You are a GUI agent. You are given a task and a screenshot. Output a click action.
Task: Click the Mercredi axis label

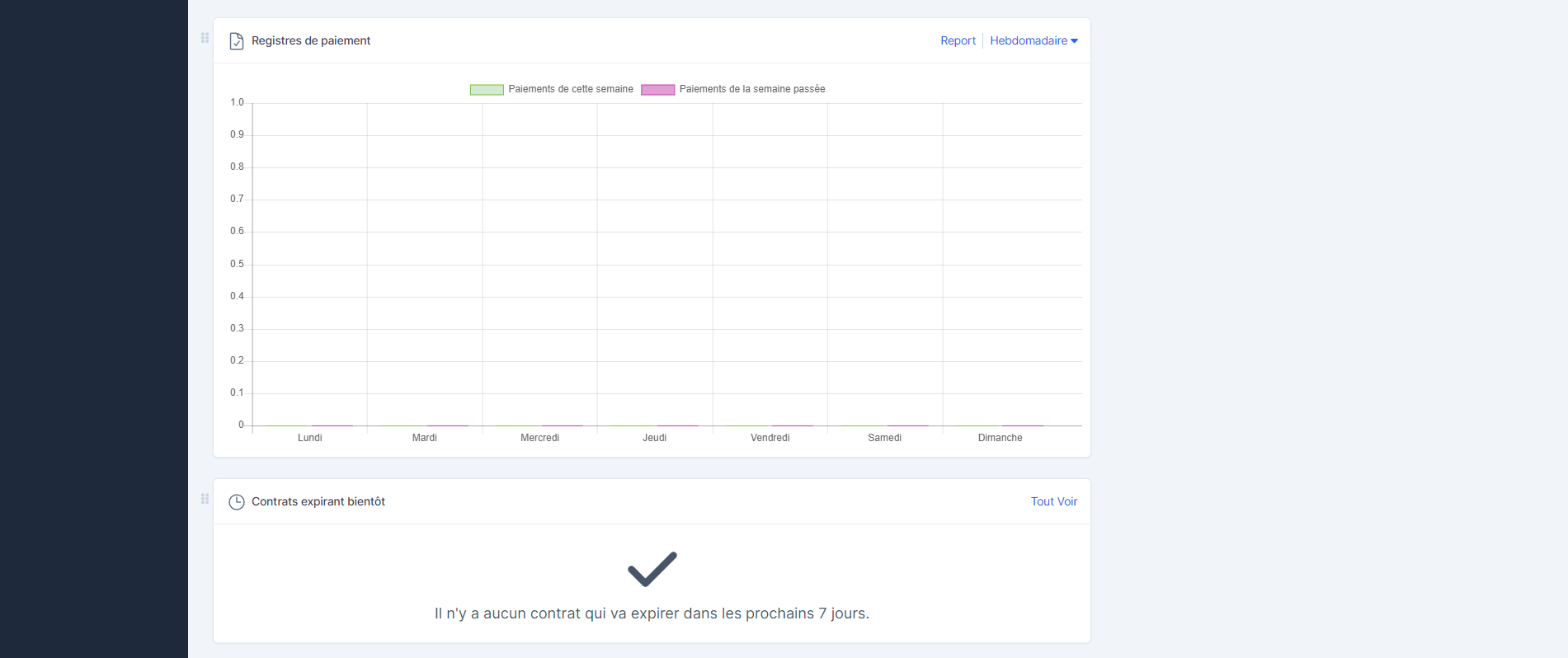coord(540,438)
